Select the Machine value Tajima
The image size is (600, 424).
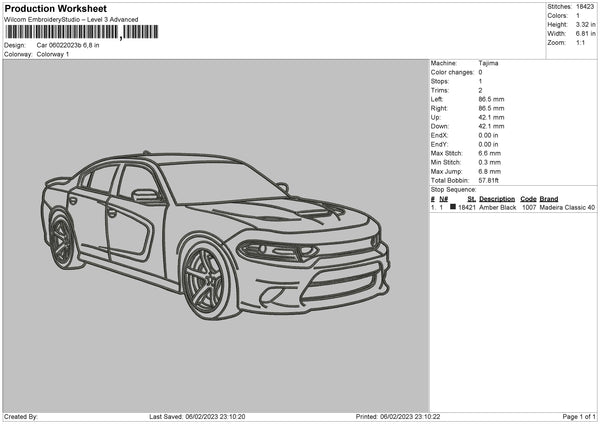coord(488,63)
